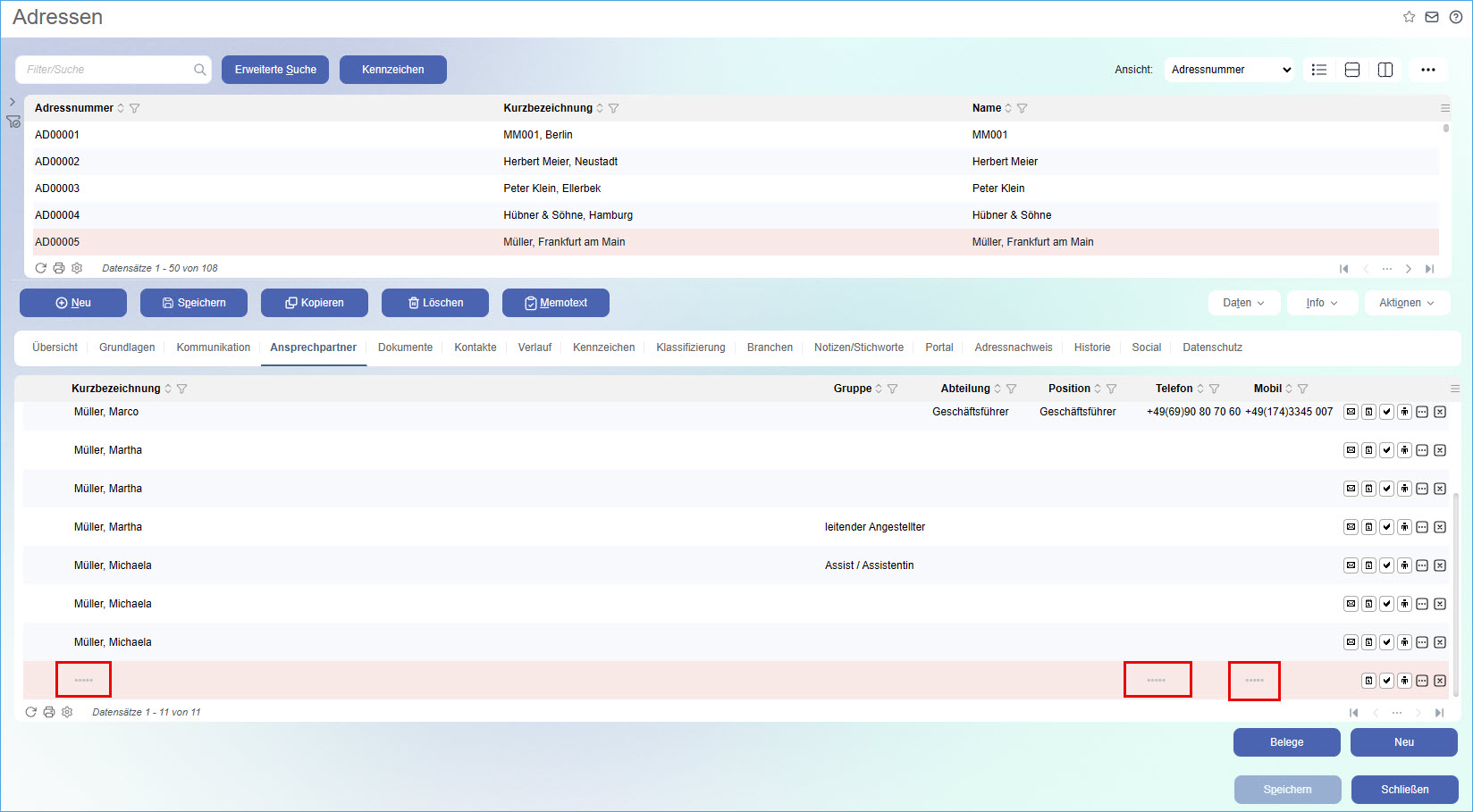Click the Erweiterte Suche button
The height and width of the screenshot is (812, 1473).
pos(275,70)
